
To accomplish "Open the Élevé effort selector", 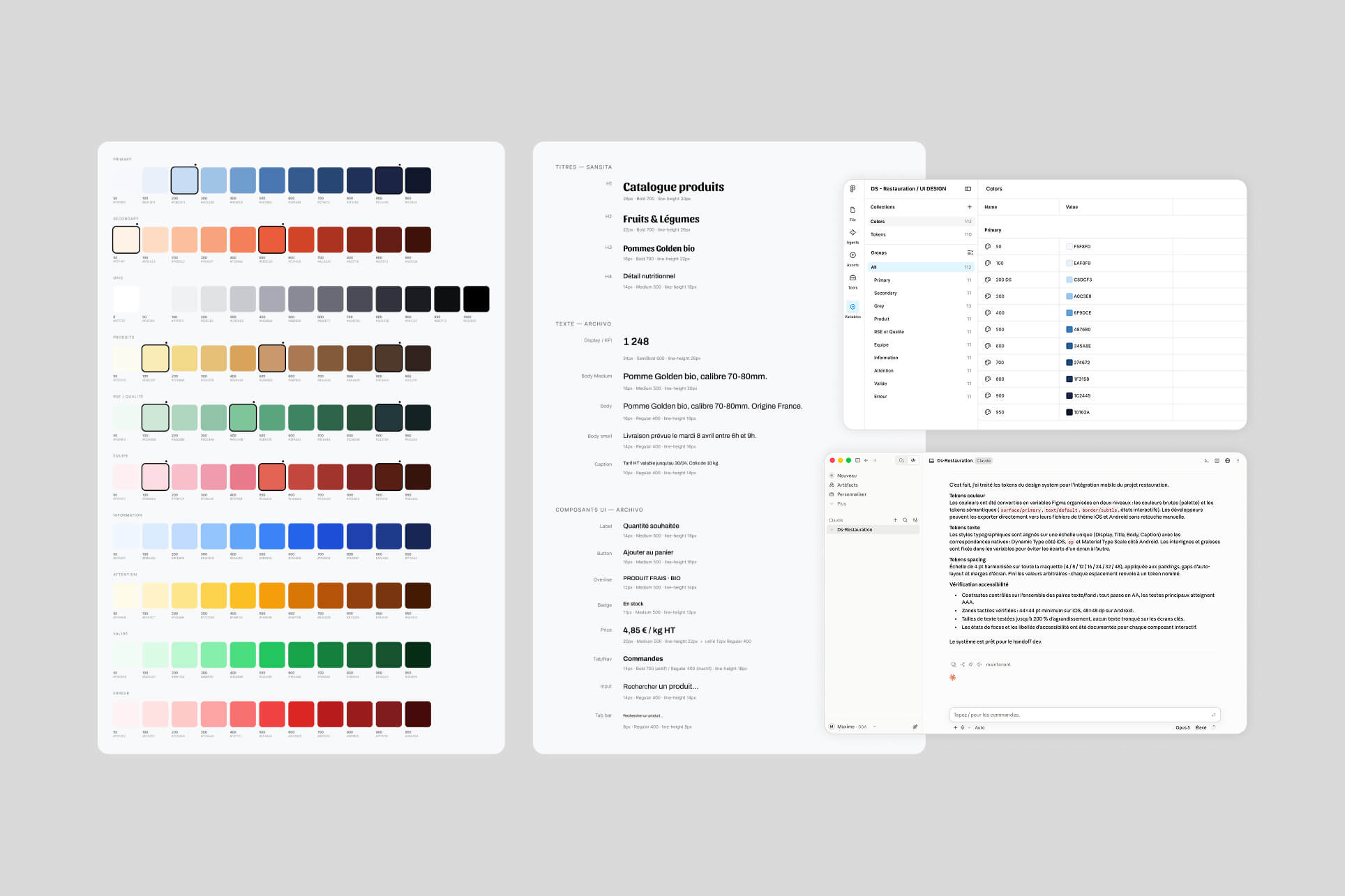I will point(1201,727).
